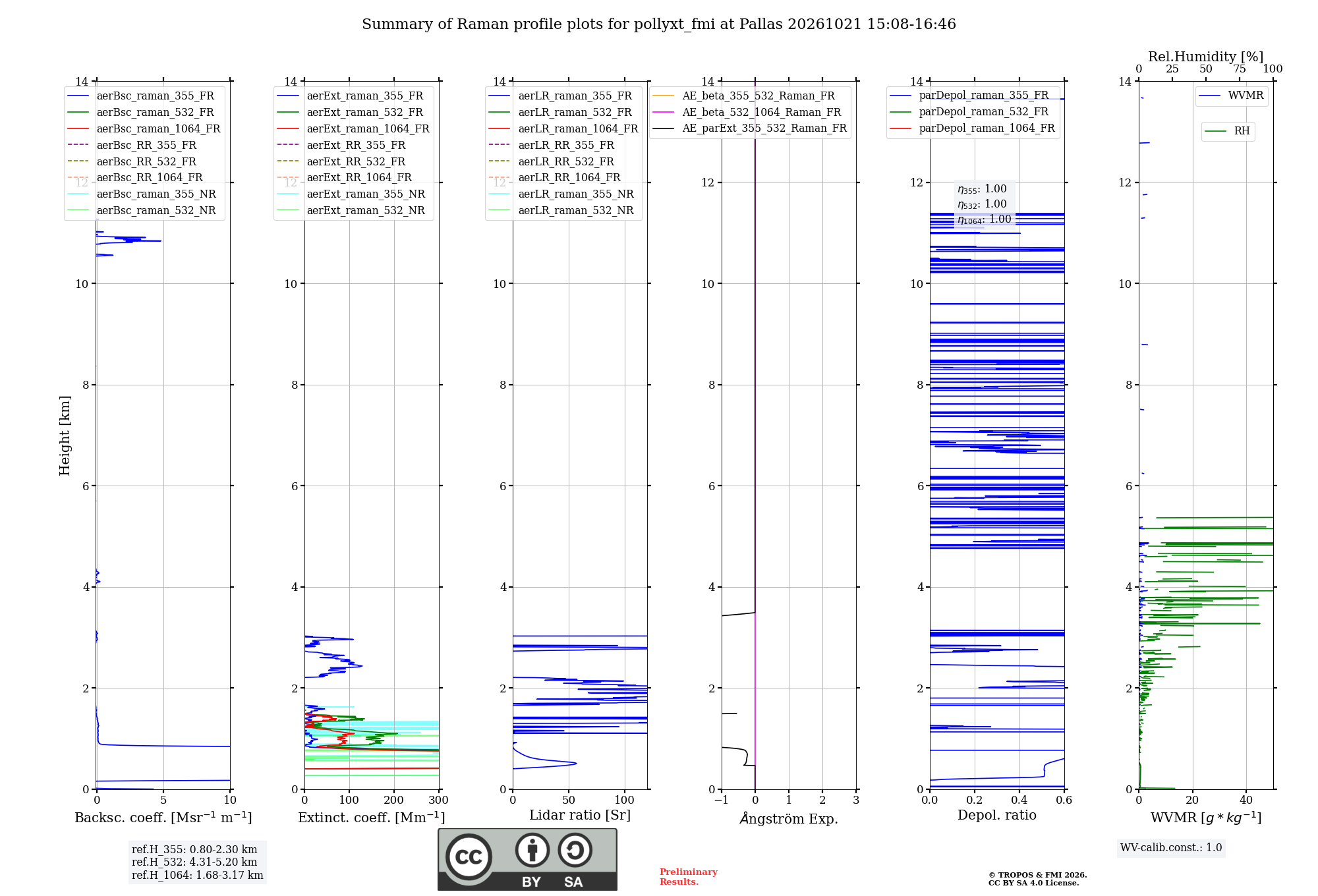The width and height of the screenshot is (1318, 896).
Task: Click the plot title Summary of Raman profile
Action: point(659,24)
